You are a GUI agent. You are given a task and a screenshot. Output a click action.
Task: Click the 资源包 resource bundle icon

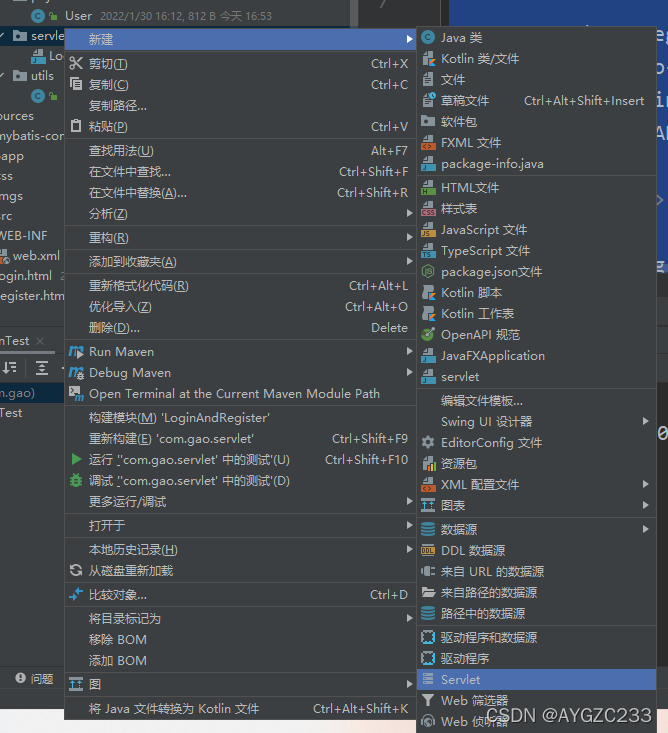click(428, 463)
